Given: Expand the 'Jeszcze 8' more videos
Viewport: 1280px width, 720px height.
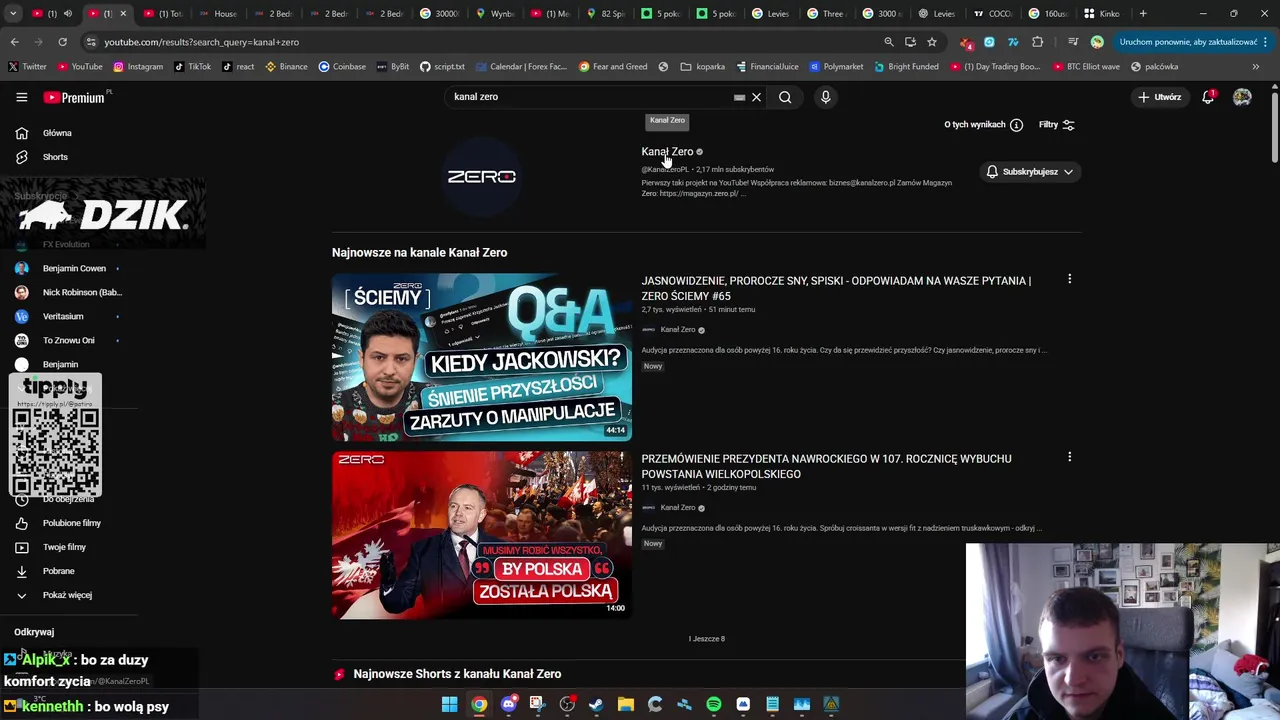Looking at the screenshot, I should pos(706,638).
